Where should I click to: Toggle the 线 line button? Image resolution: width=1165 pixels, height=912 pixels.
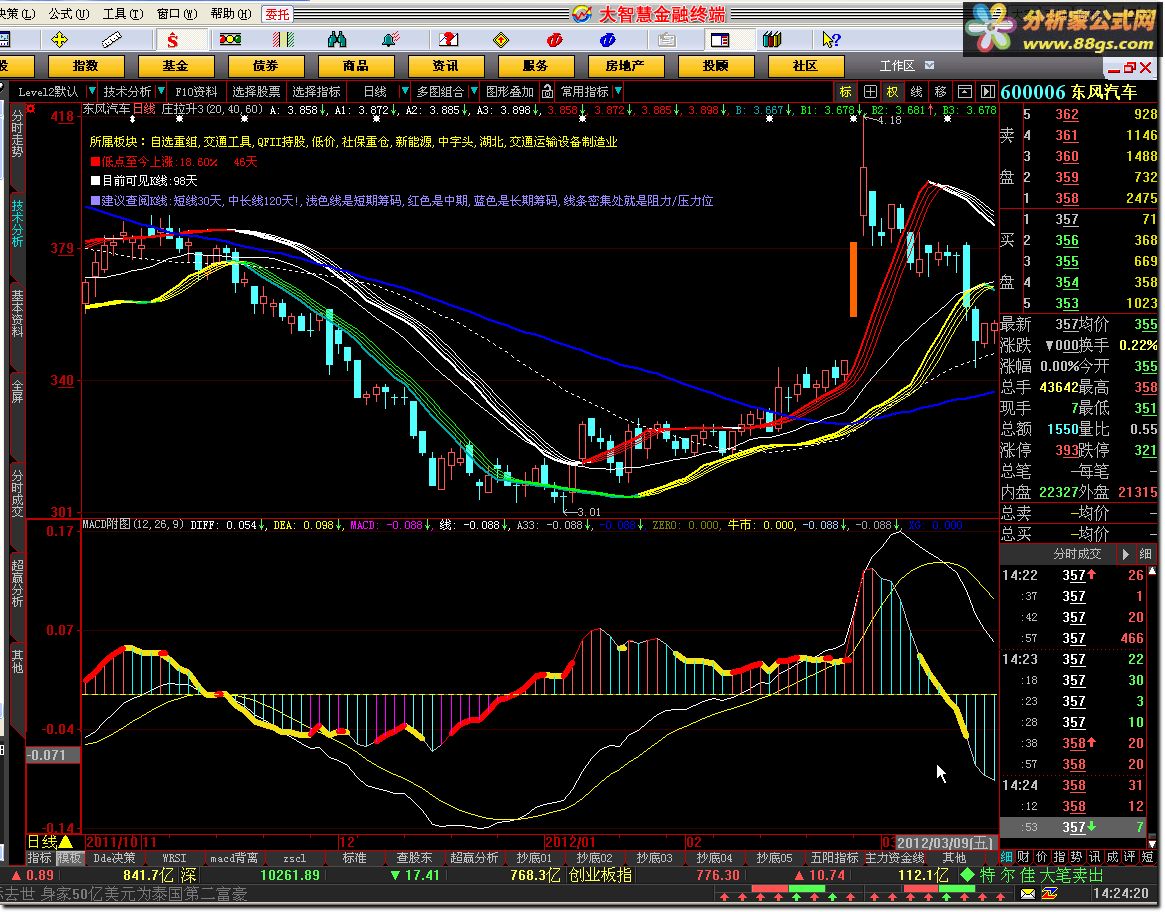pos(916,91)
